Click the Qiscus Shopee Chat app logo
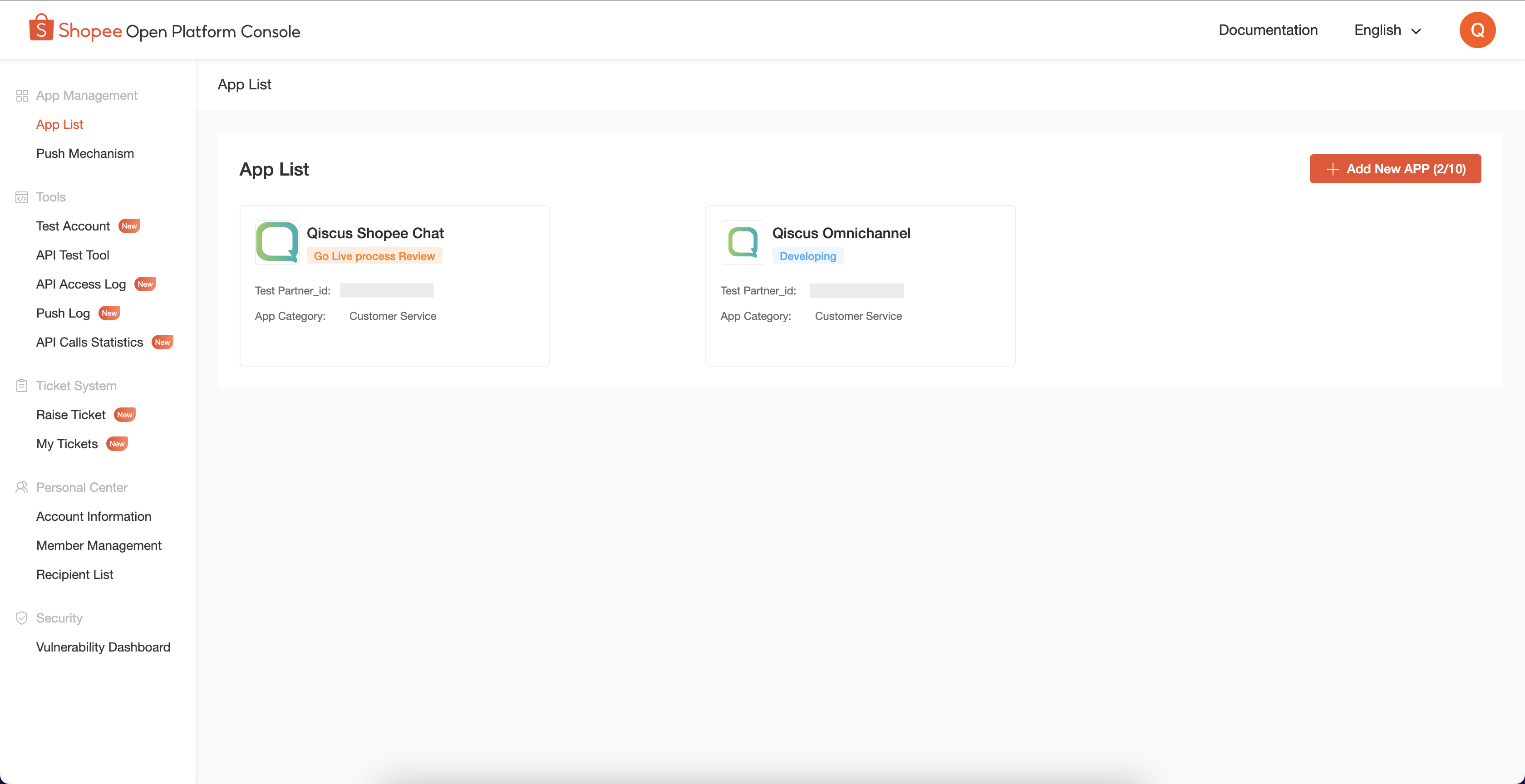 277,243
